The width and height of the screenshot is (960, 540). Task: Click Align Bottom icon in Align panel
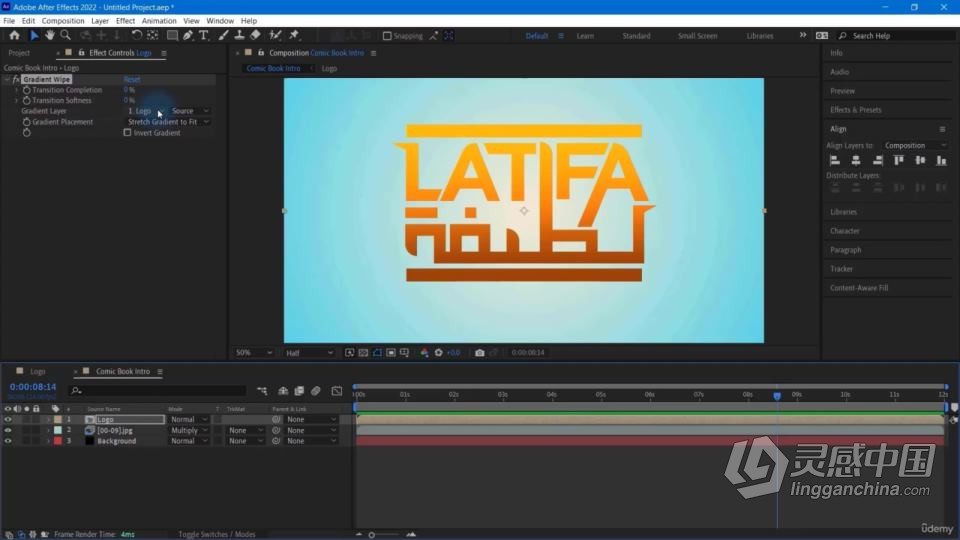942,160
